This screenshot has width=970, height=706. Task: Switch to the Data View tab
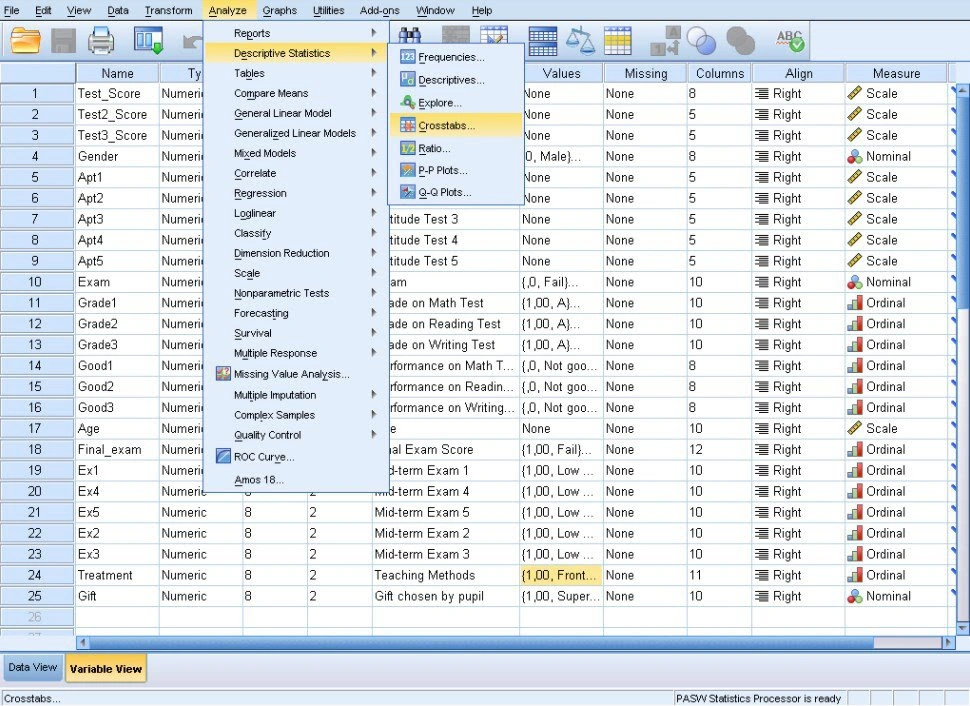tap(33, 667)
